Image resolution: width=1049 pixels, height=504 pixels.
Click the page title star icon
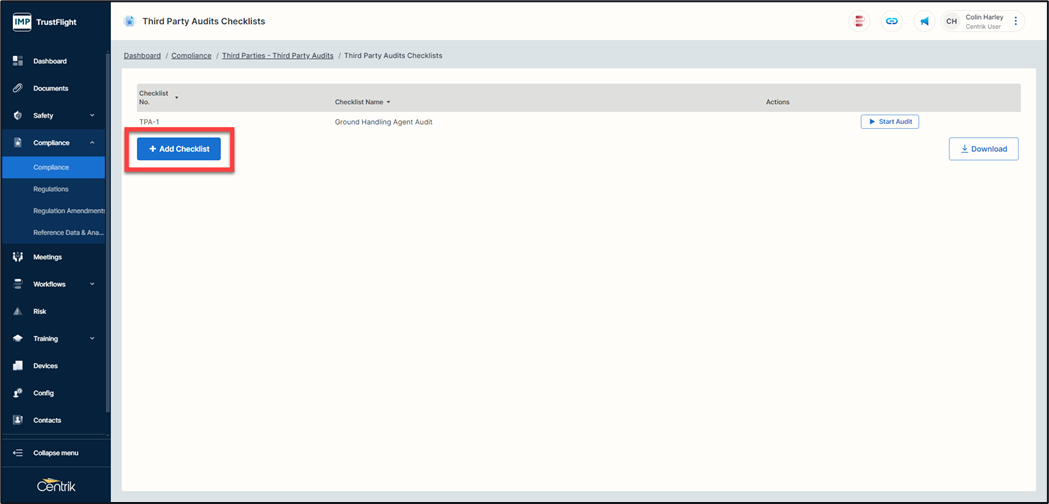point(129,21)
